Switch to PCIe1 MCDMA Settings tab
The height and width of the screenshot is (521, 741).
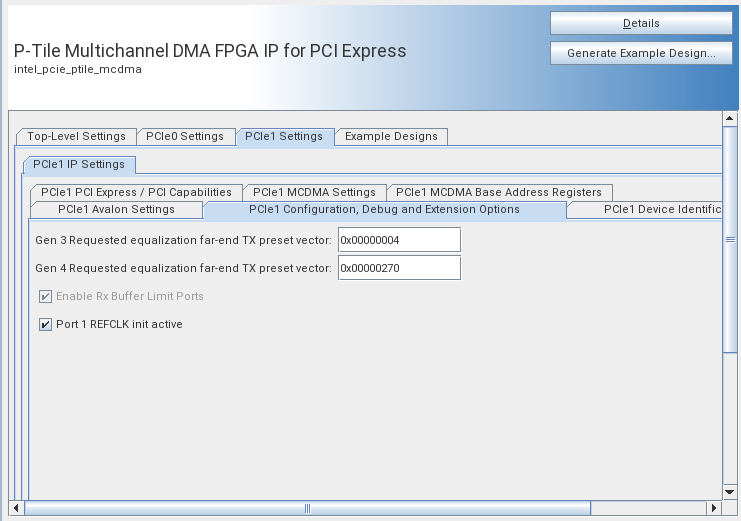(x=314, y=192)
